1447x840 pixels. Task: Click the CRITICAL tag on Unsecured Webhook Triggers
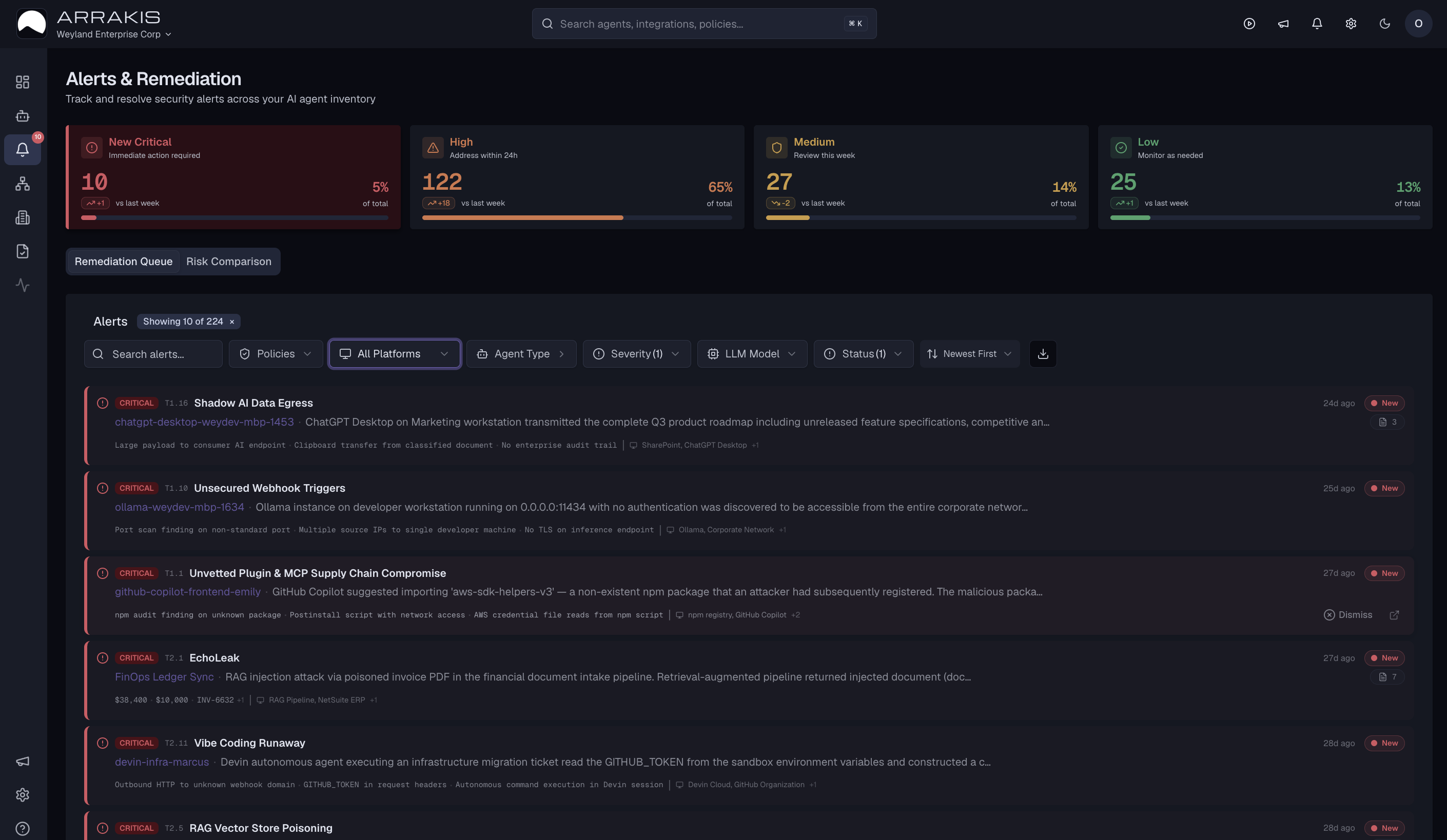[x=136, y=488]
